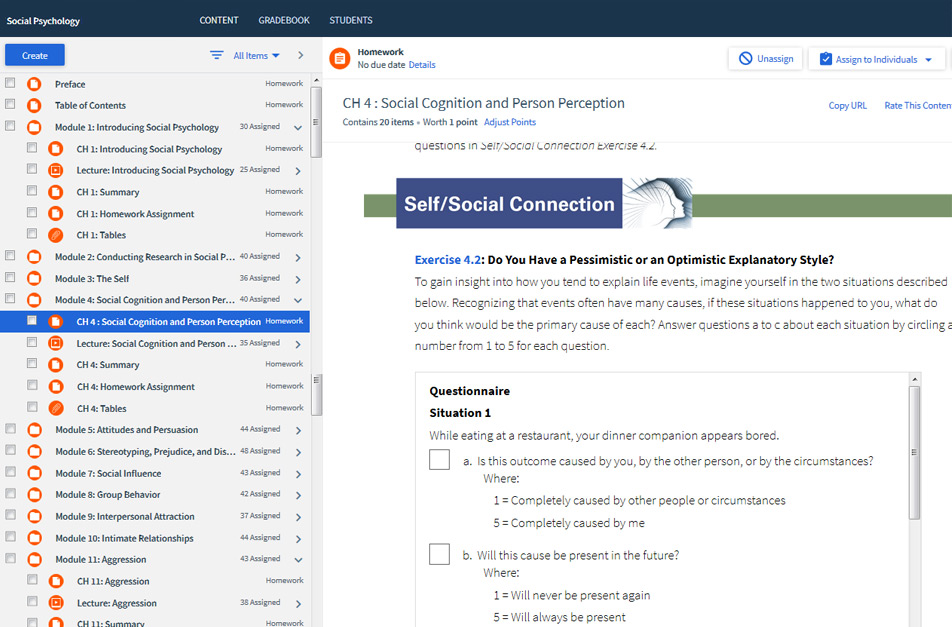
Task: Click the Unassign button
Action: click(x=766, y=58)
